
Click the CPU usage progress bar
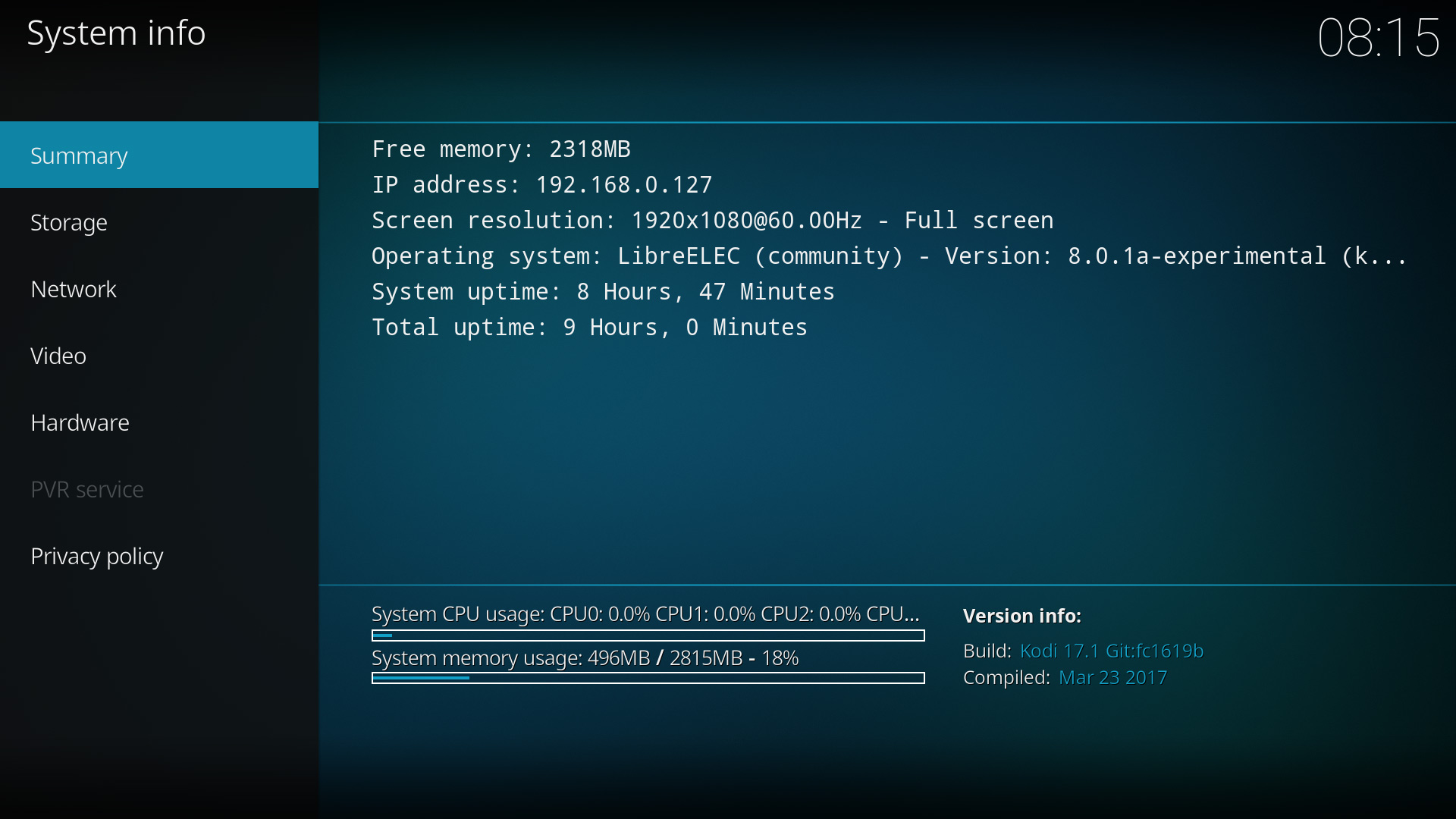point(648,635)
